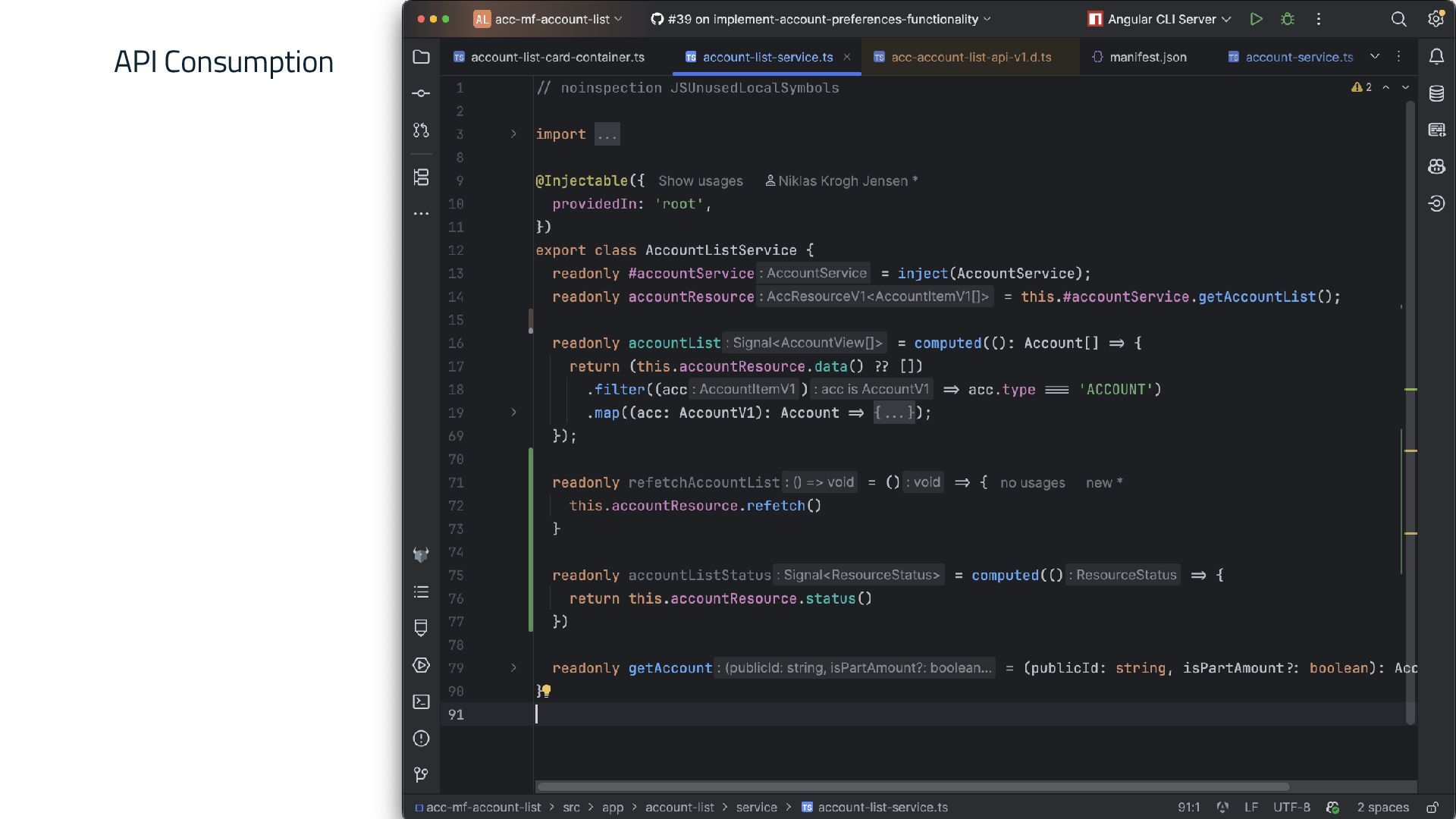Open the Commit tool window icon
The height and width of the screenshot is (819, 1456).
point(421,93)
